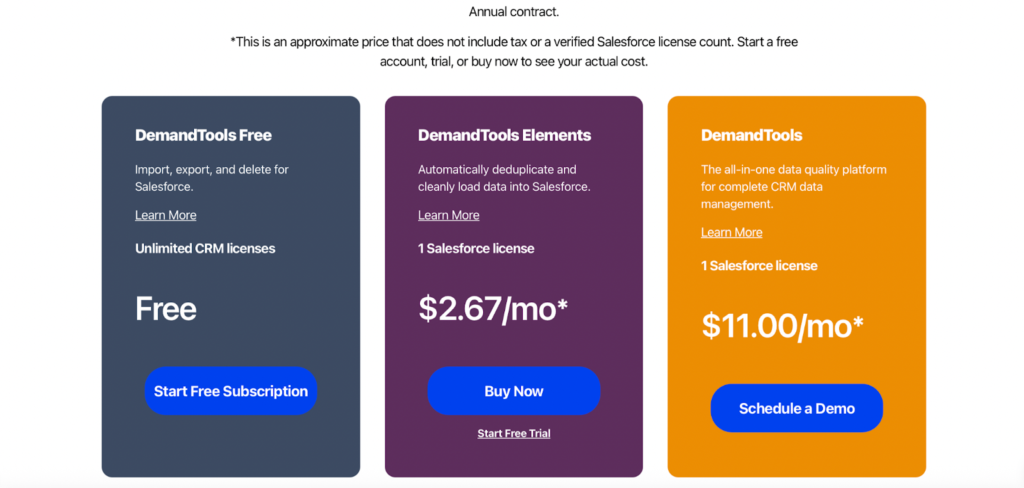
Task: Click Learn More in the orange DemandTools card
Action: pyautogui.click(x=732, y=232)
